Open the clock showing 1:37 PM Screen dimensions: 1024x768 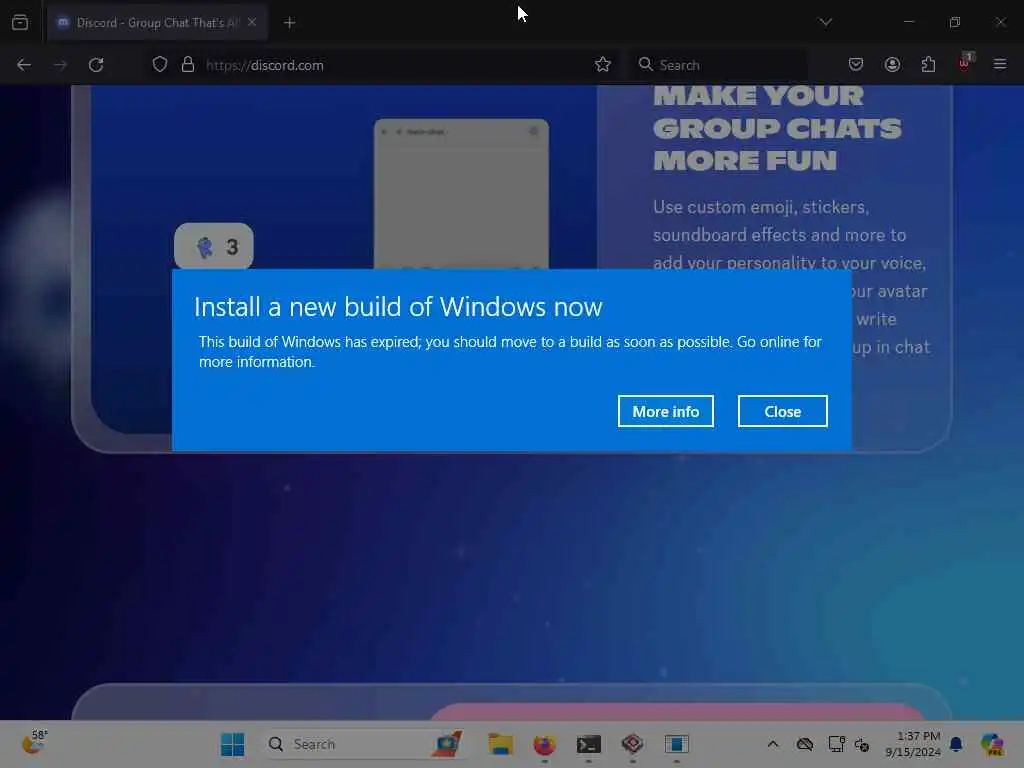pyautogui.click(x=913, y=744)
